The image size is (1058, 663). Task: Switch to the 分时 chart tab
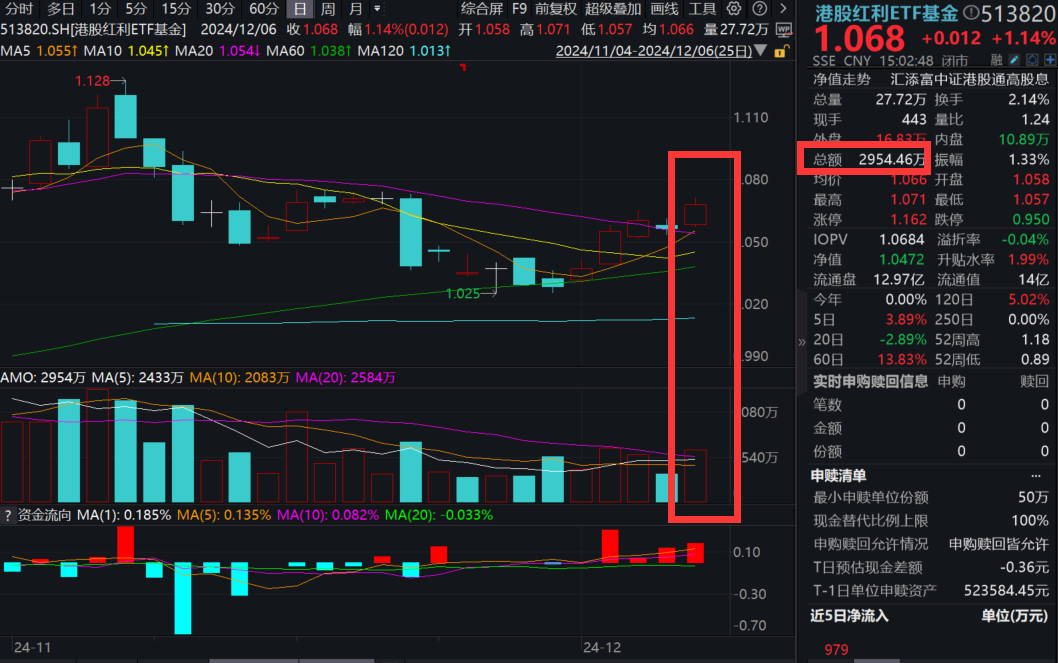(x=19, y=9)
